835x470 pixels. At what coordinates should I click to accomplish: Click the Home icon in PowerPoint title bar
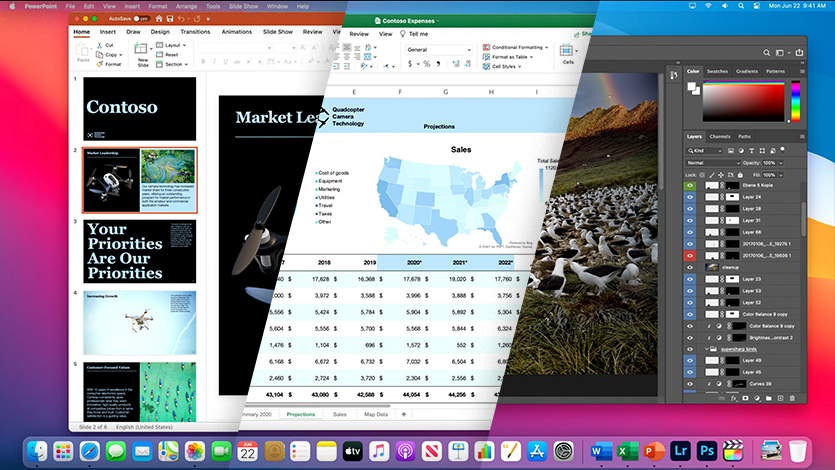coord(159,19)
